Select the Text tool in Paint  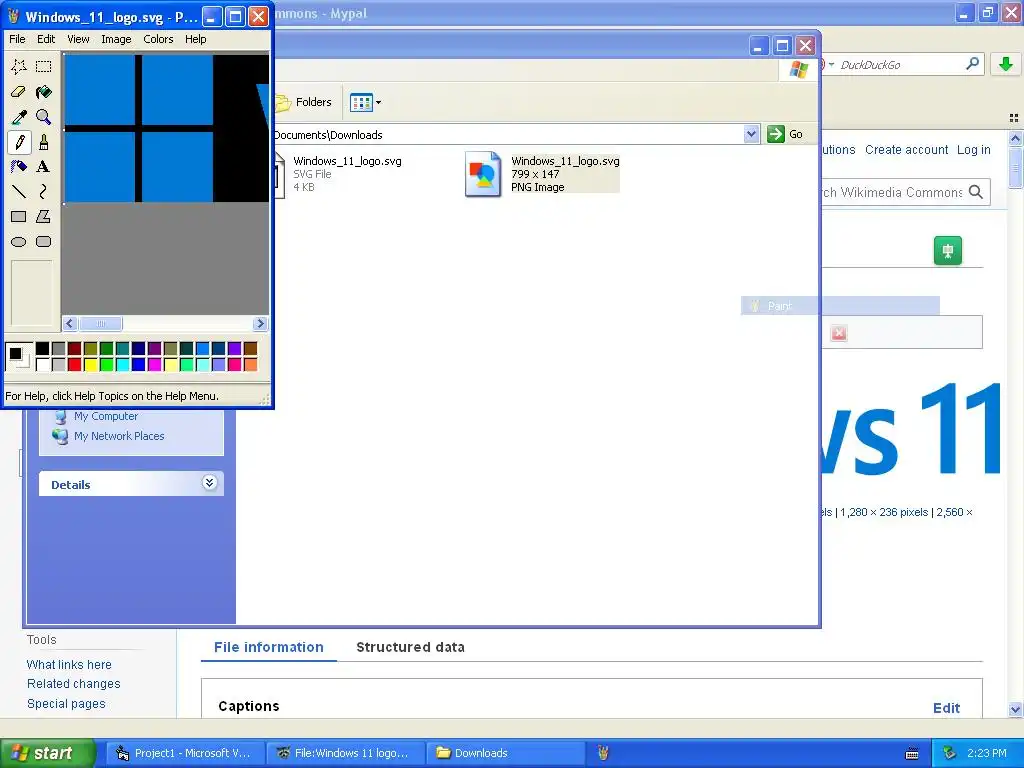(44, 167)
